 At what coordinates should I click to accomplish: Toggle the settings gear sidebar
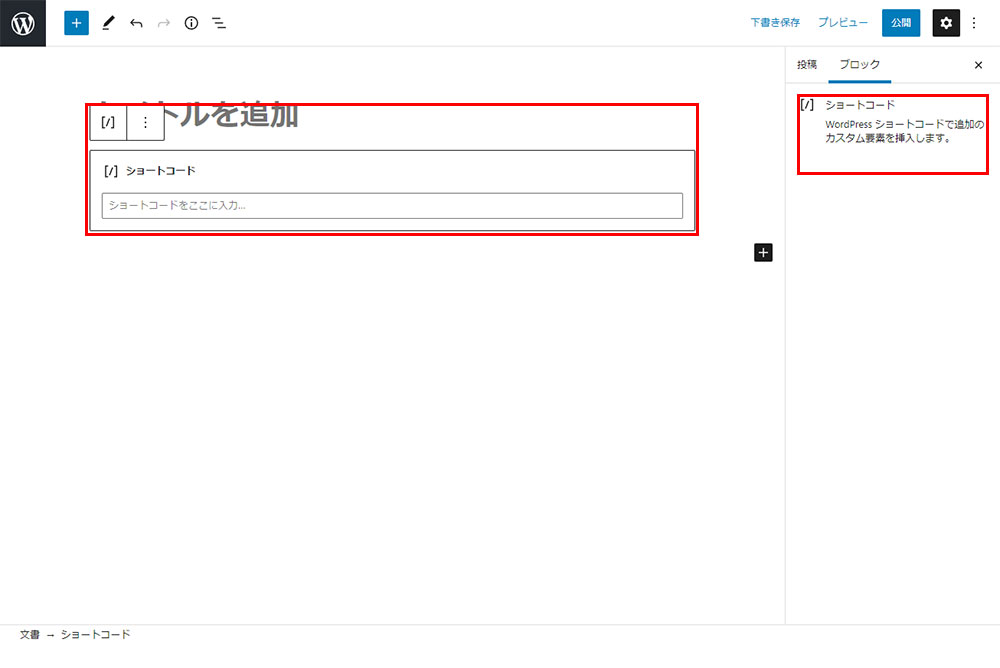tap(946, 23)
